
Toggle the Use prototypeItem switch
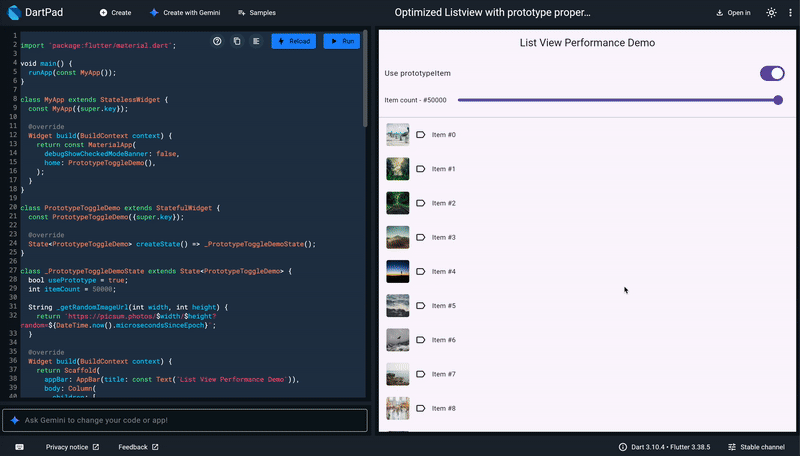point(771,73)
